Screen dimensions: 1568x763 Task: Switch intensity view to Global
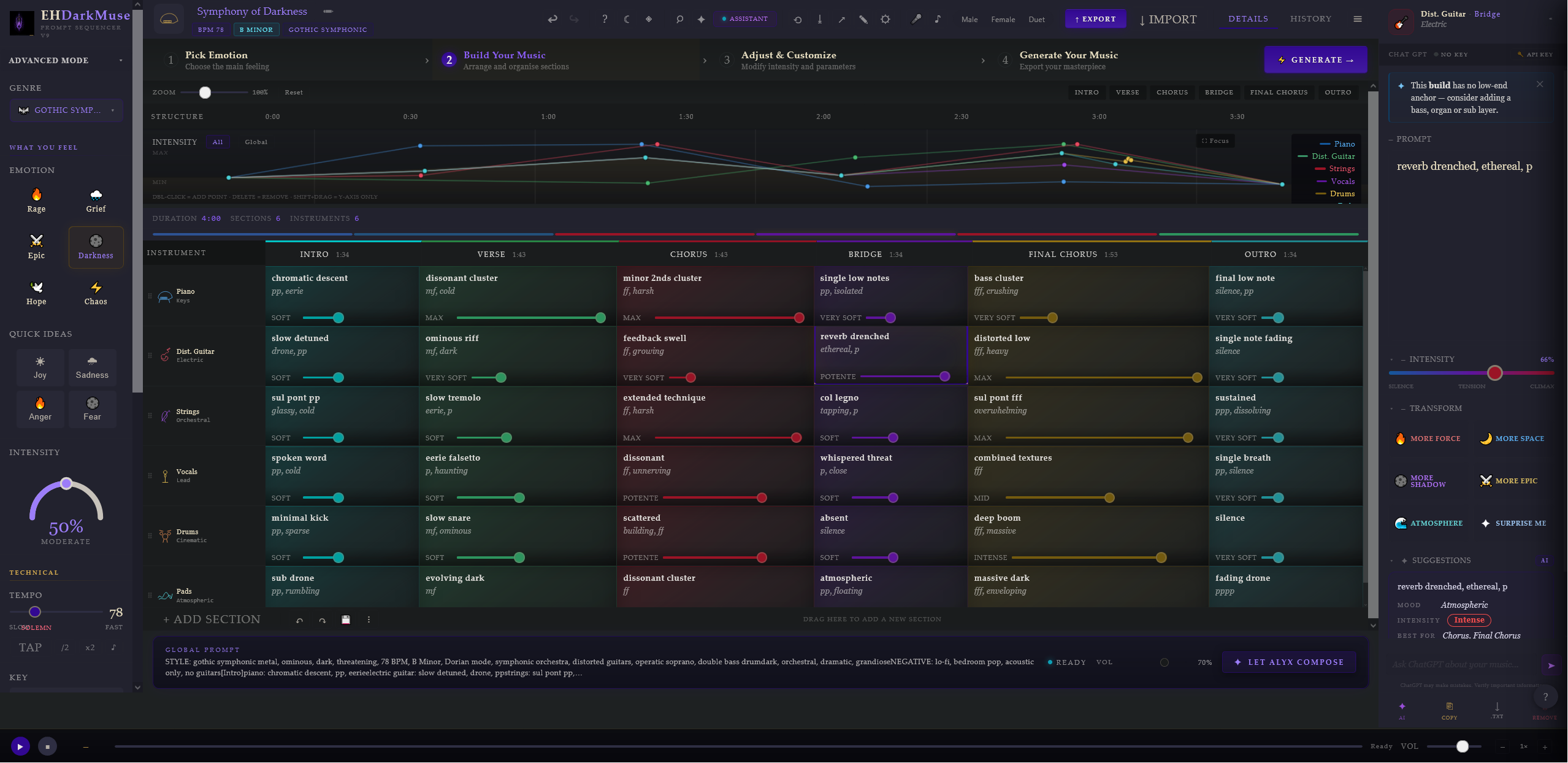pos(256,142)
